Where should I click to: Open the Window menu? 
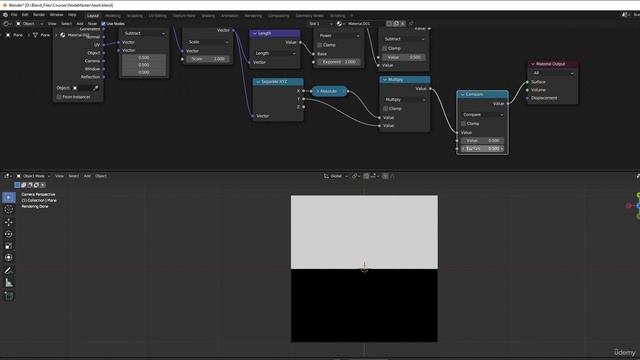click(x=56, y=15)
